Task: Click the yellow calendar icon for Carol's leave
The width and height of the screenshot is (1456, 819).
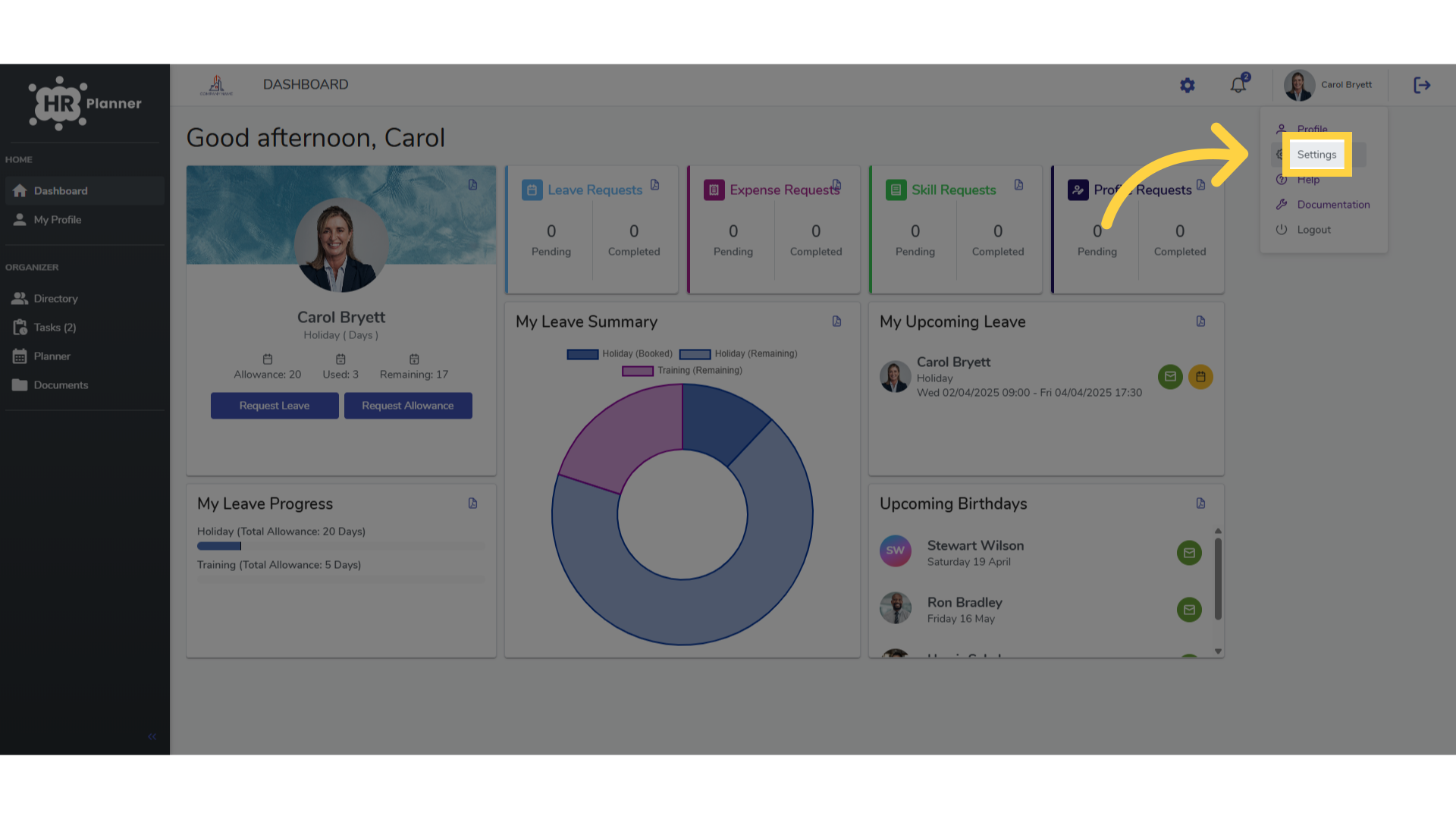Action: click(x=1200, y=377)
